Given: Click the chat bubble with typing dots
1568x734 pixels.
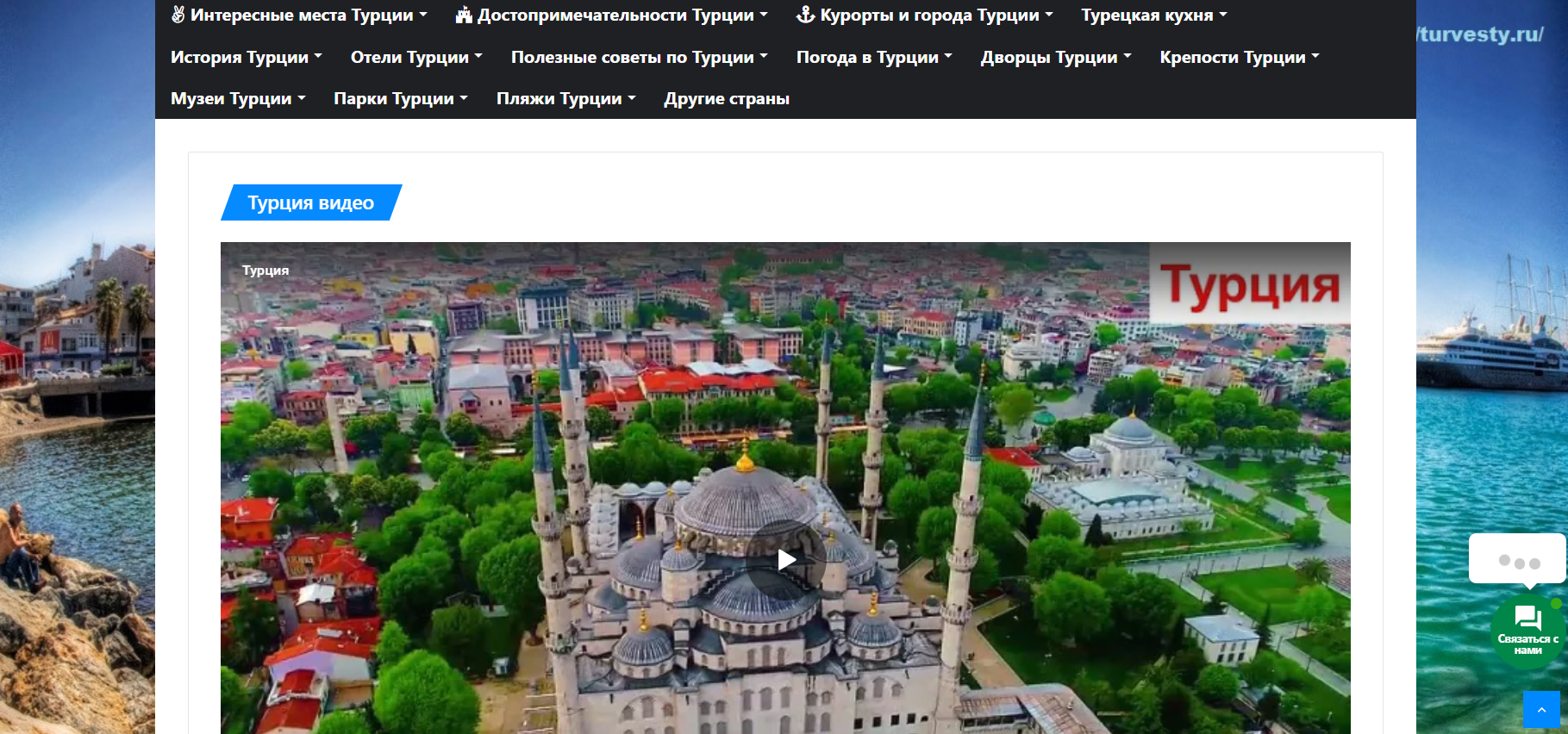Looking at the screenshot, I should 1517,560.
